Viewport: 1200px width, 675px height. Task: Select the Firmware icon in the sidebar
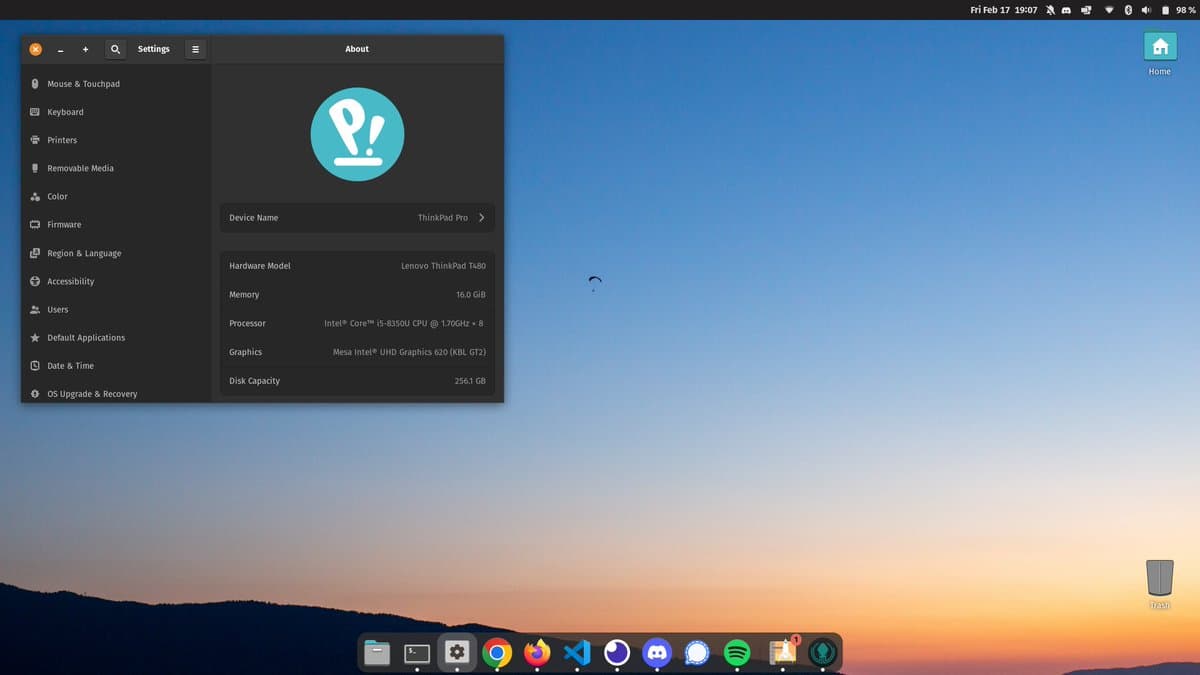35,224
